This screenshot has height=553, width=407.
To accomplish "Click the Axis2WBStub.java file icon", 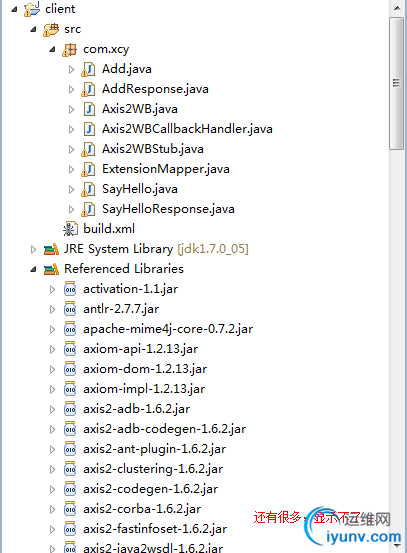I will click(x=88, y=149).
